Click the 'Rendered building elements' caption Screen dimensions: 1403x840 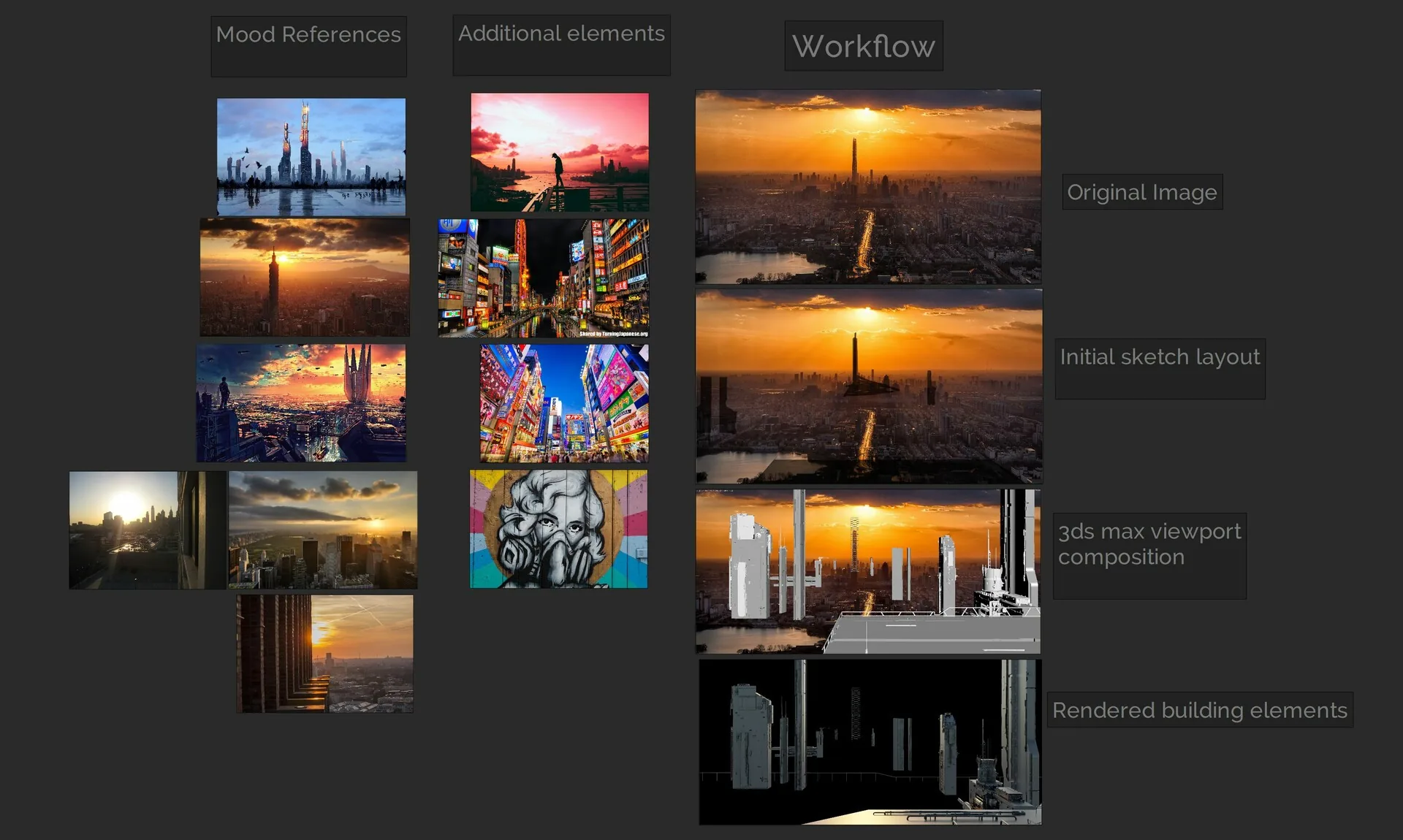[1200, 710]
